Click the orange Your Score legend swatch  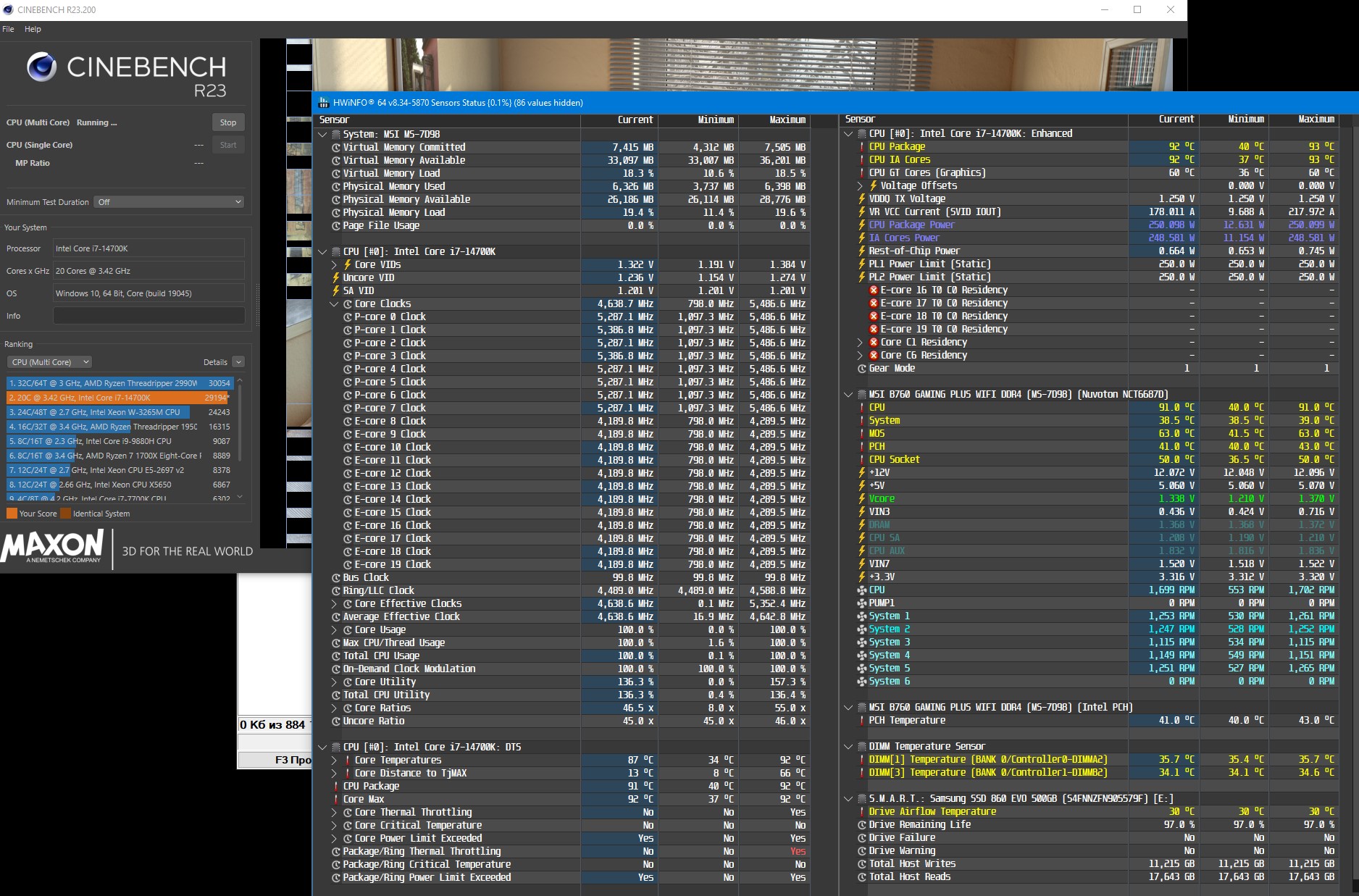pyautogui.click(x=12, y=514)
